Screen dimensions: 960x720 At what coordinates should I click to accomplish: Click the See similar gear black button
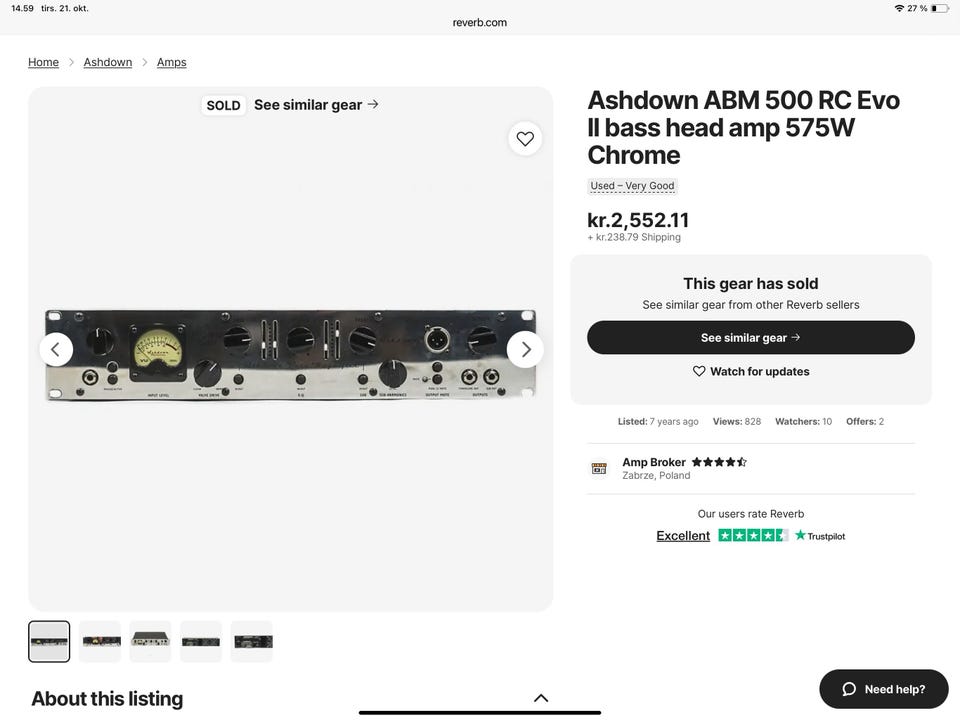[751, 338]
